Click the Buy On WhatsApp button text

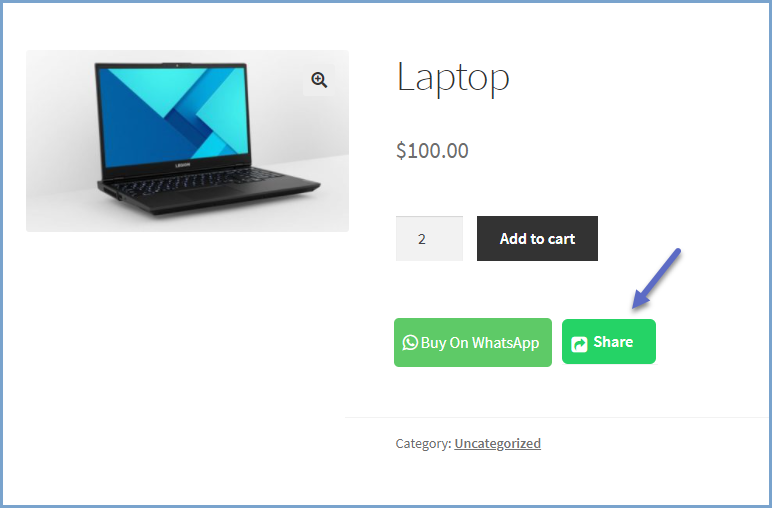click(480, 343)
